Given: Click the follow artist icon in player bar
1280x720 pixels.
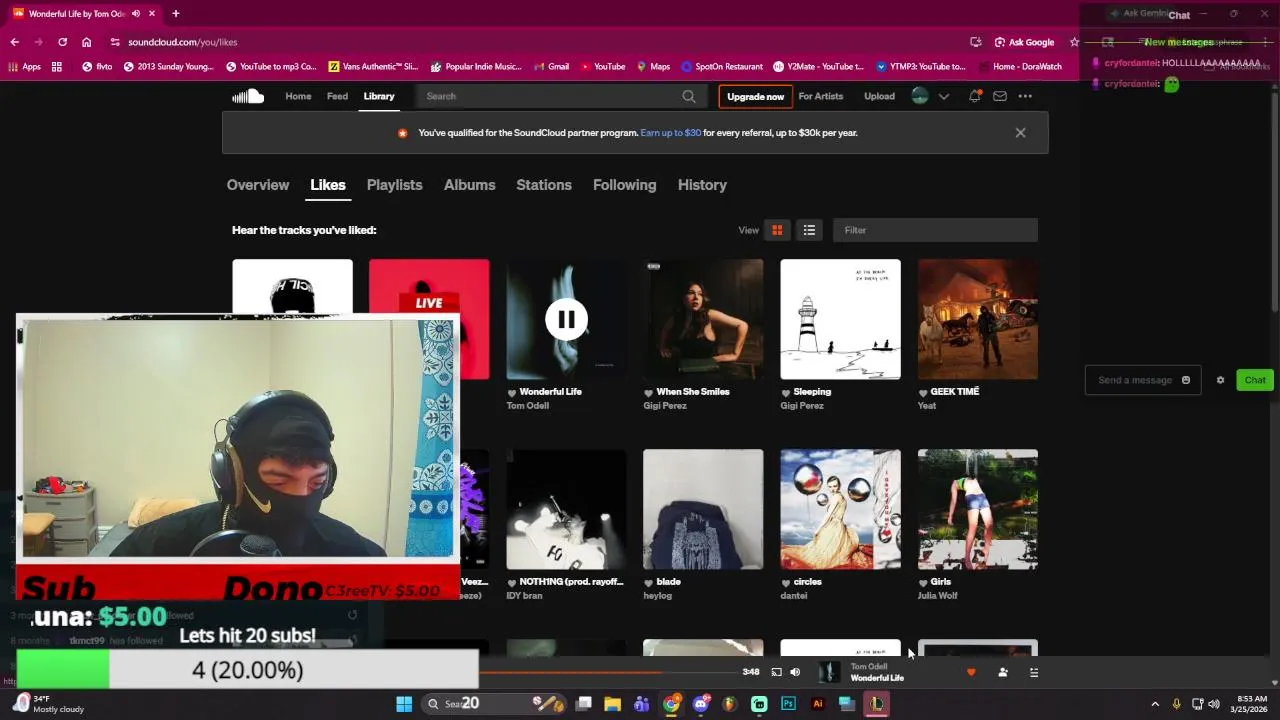Looking at the screenshot, I should (1003, 672).
